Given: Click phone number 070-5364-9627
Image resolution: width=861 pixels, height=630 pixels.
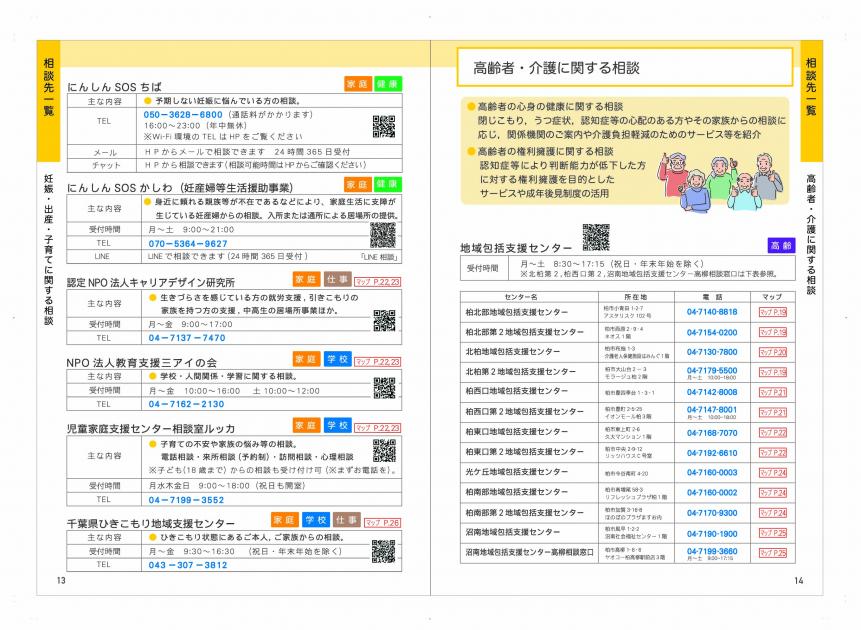Looking at the screenshot, I should (187, 243).
